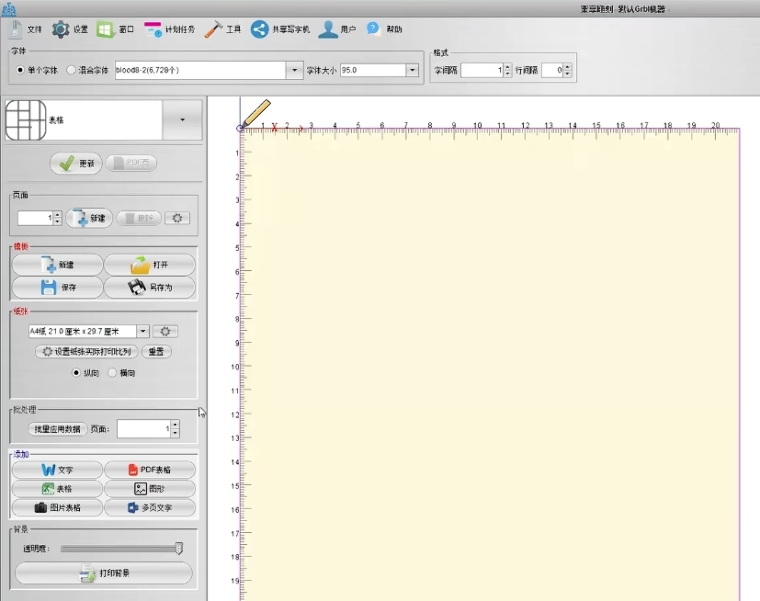Open paper settings gear beside A4 dropdown
Image resolution: width=760 pixels, height=601 pixels.
pyautogui.click(x=166, y=331)
